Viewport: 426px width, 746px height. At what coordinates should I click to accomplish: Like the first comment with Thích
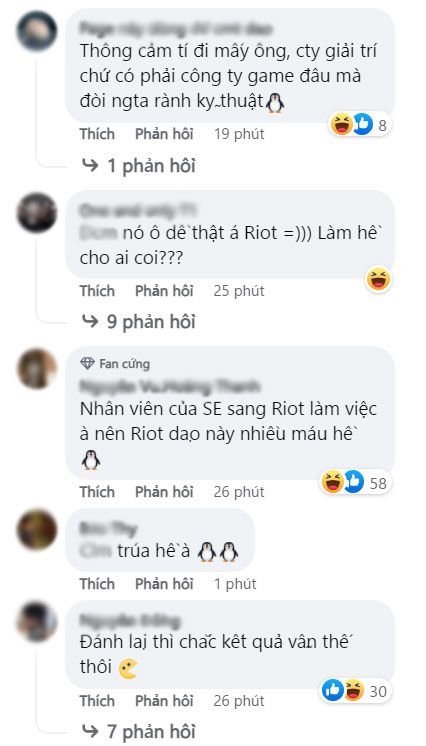[x=97, y=134]
